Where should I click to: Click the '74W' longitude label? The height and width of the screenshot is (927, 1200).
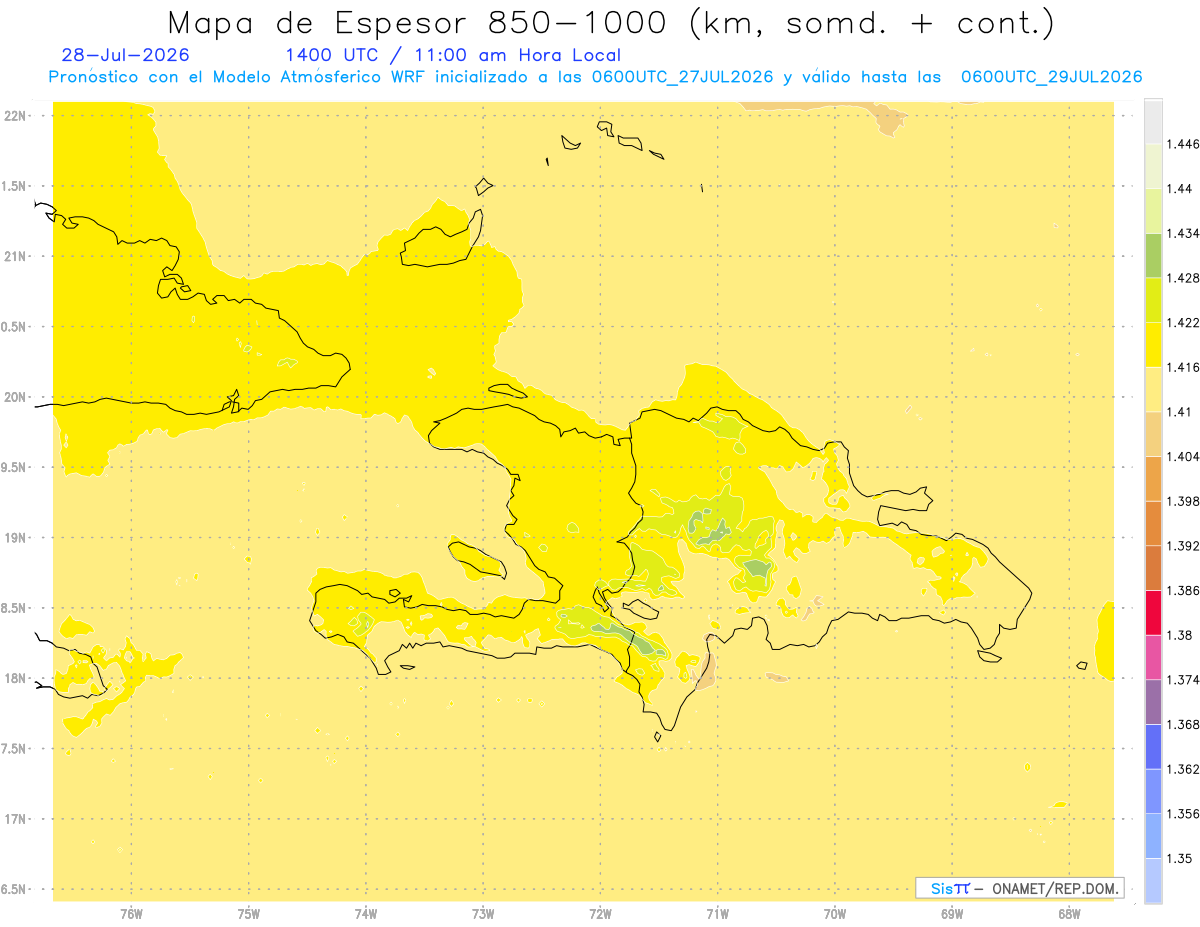[366, 913]
